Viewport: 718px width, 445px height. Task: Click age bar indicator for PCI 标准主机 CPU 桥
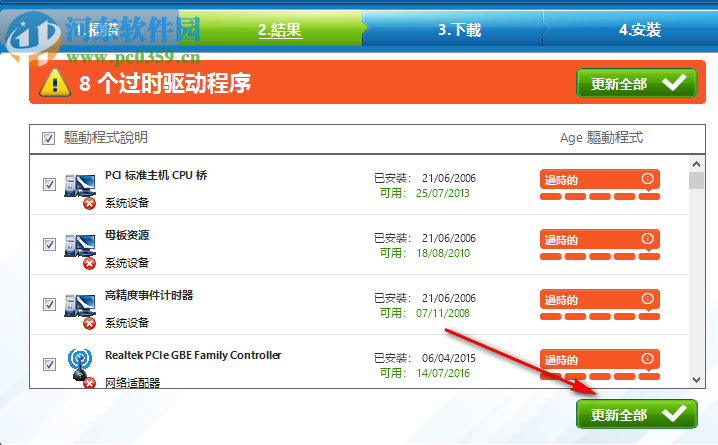(599, 197)
